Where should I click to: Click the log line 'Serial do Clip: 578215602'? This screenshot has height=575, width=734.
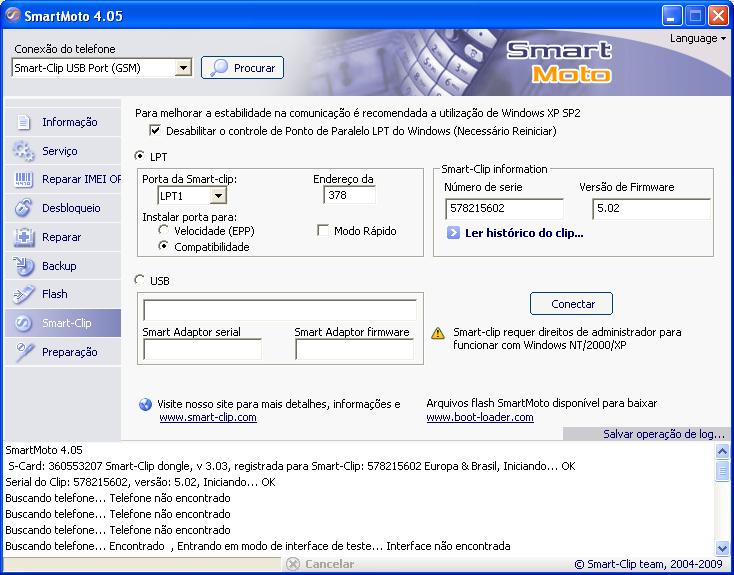tap(140, 482)
